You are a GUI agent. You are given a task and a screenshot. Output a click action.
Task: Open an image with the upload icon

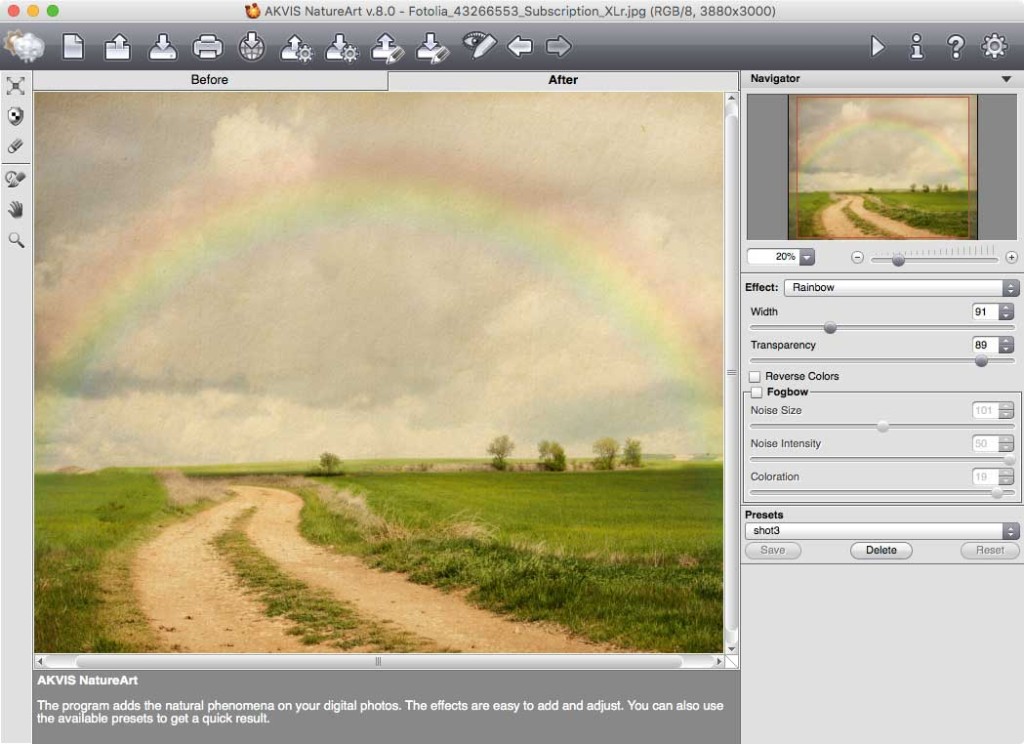click(118, 47)
